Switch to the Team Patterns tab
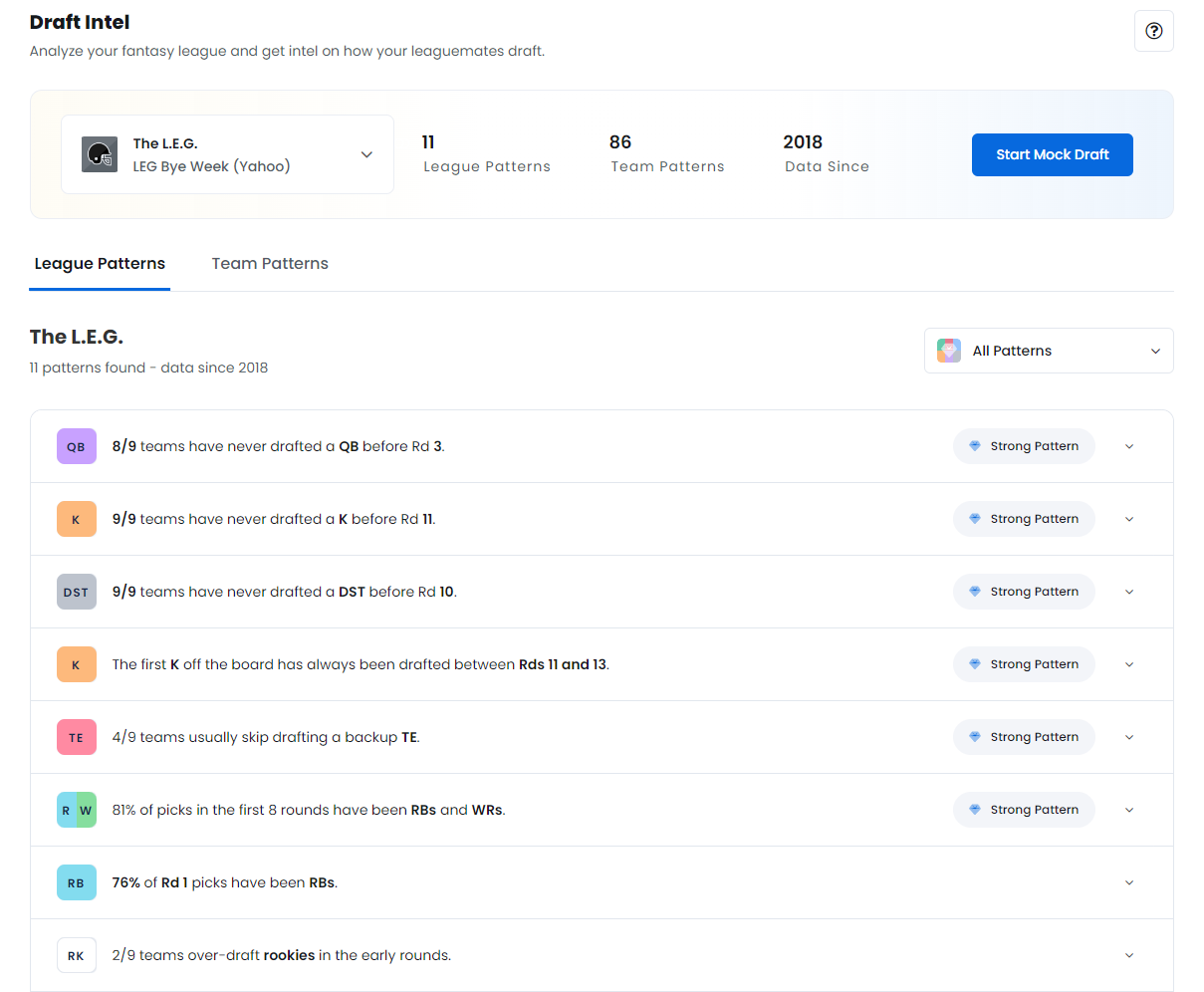 click(270, 263)
